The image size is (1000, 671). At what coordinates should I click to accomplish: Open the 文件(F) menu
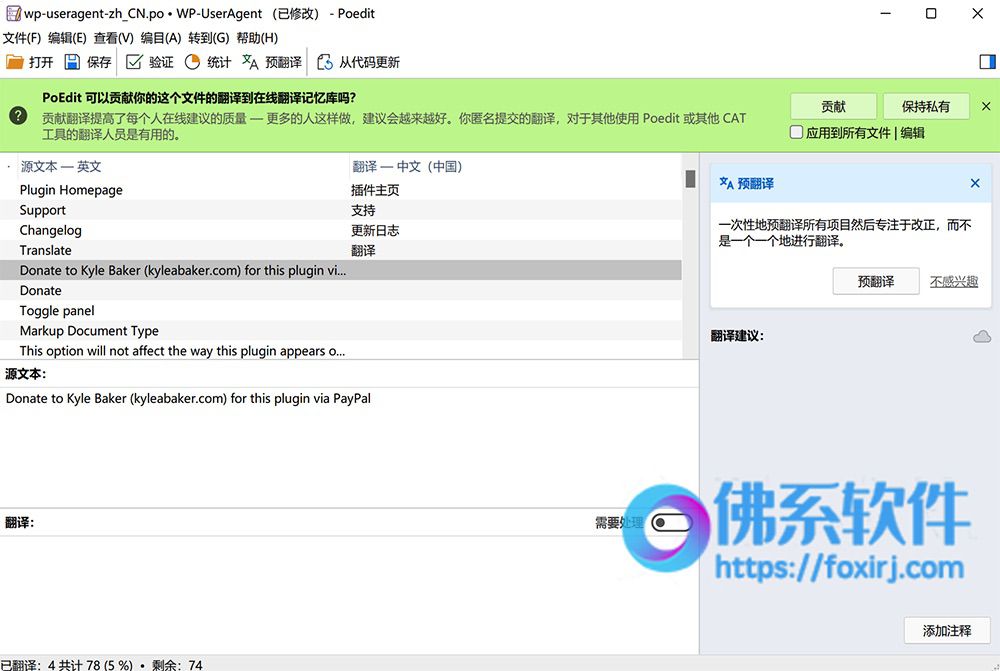[x=22, y=38]
